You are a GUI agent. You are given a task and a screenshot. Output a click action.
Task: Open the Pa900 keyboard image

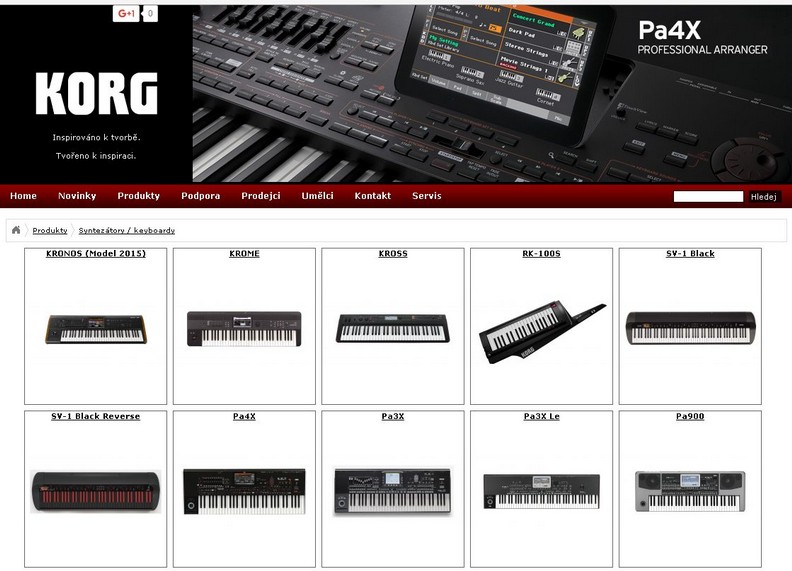tap(690, 491)
